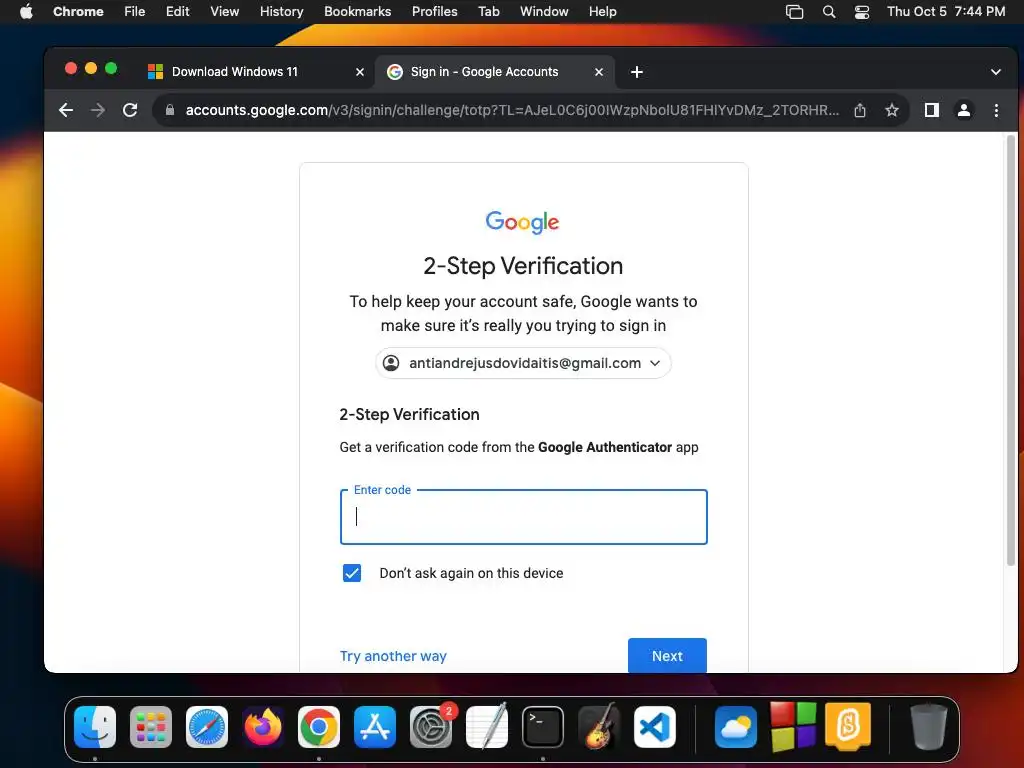Open Terminal from the Dock
The height and width of the screenshot is (768, 1024).
[x=543, y=727]
